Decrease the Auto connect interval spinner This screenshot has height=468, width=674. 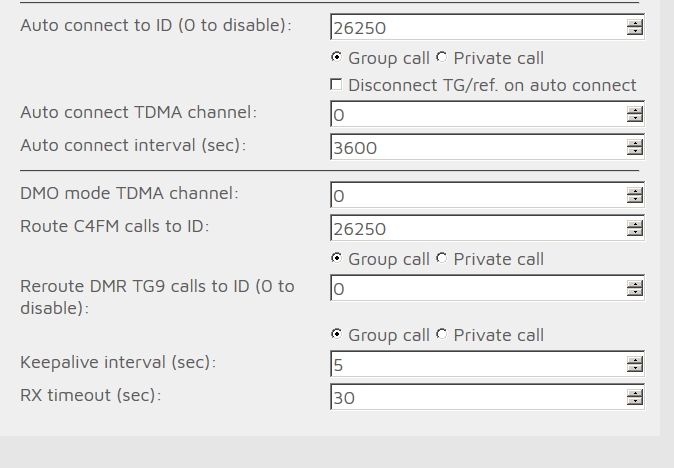[x=634, y=150]
